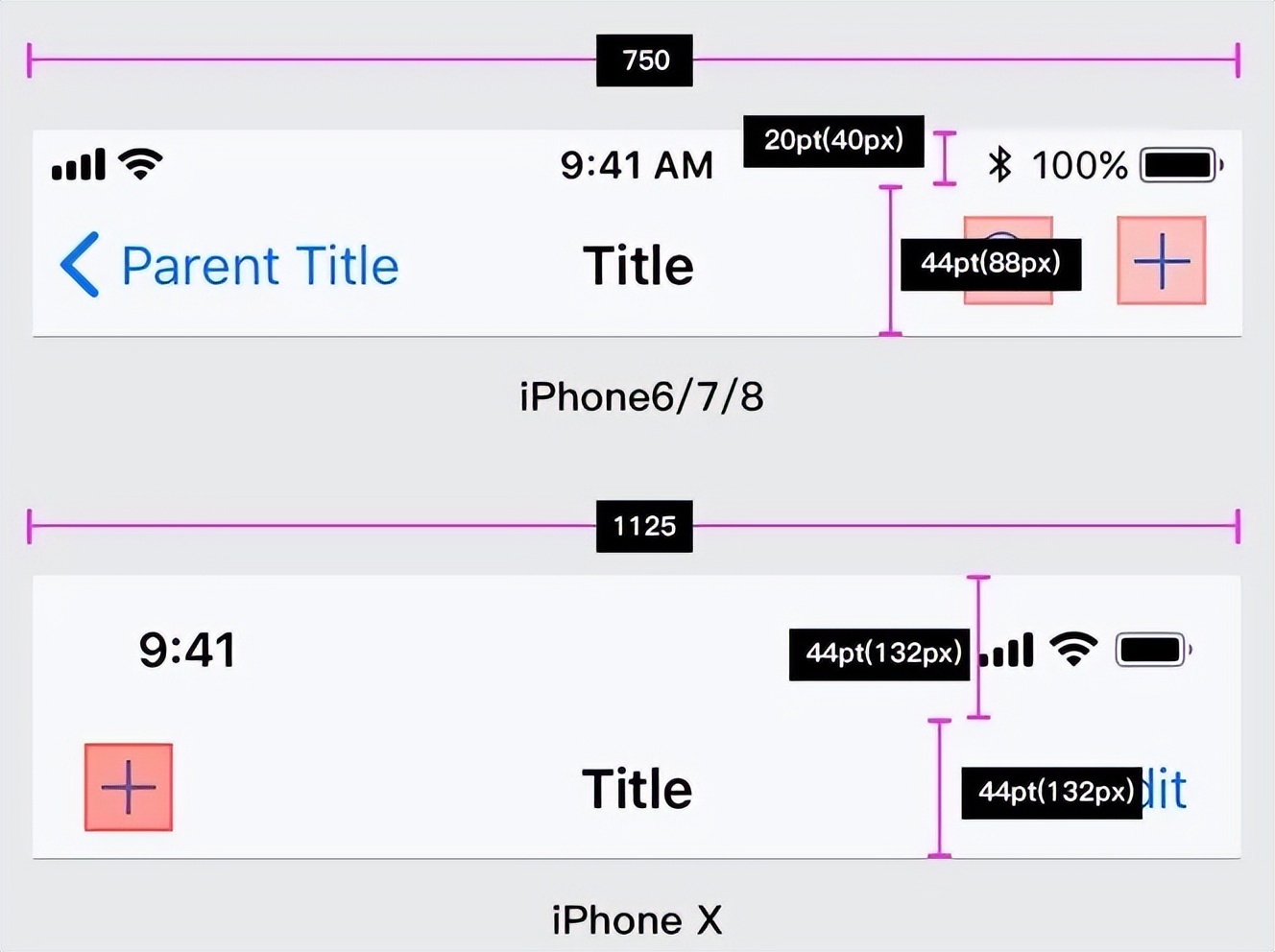Click the 1125 width label

pyautogui.click(x=644, y=526)
